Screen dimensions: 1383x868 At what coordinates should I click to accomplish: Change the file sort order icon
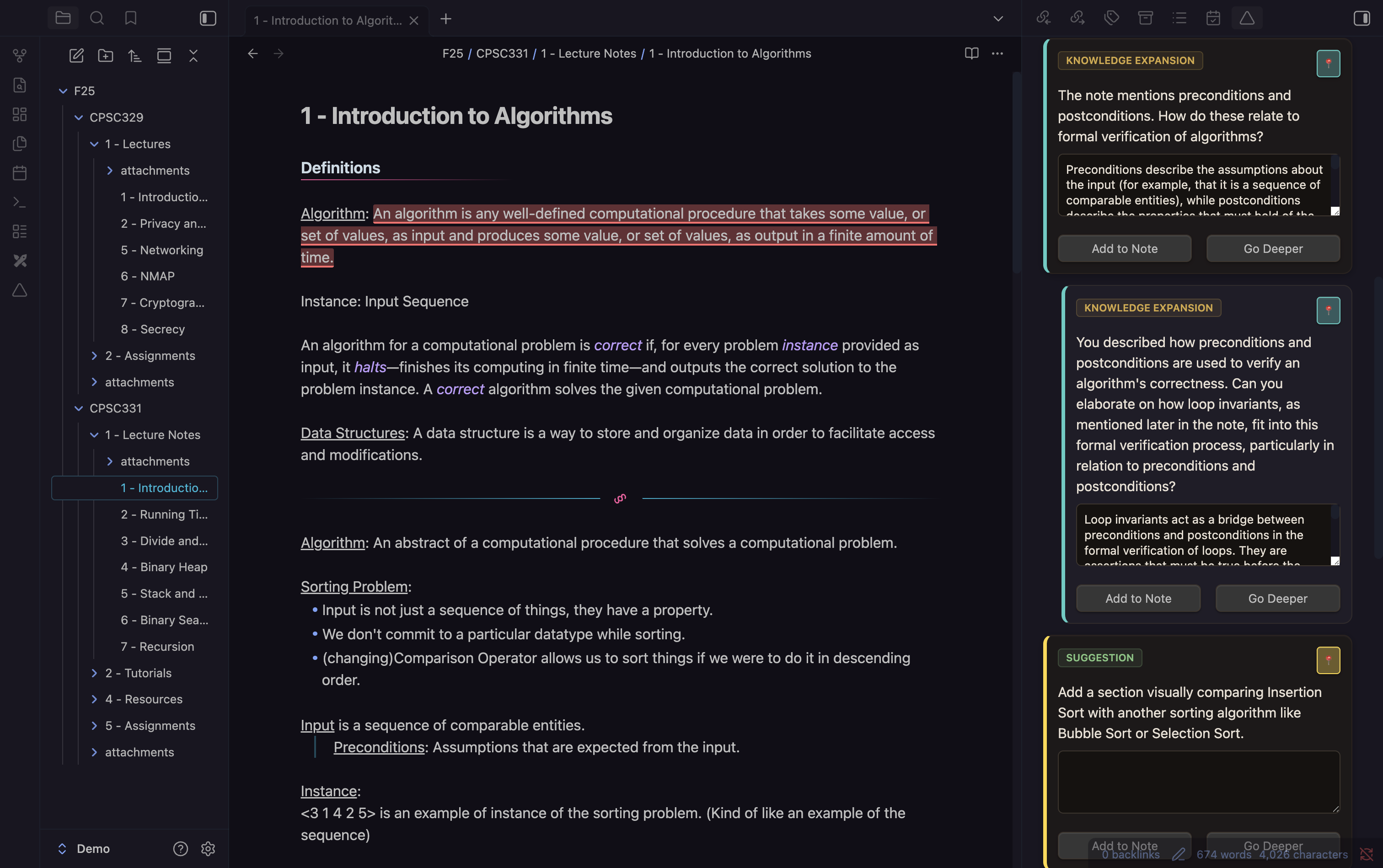[134, 56]
